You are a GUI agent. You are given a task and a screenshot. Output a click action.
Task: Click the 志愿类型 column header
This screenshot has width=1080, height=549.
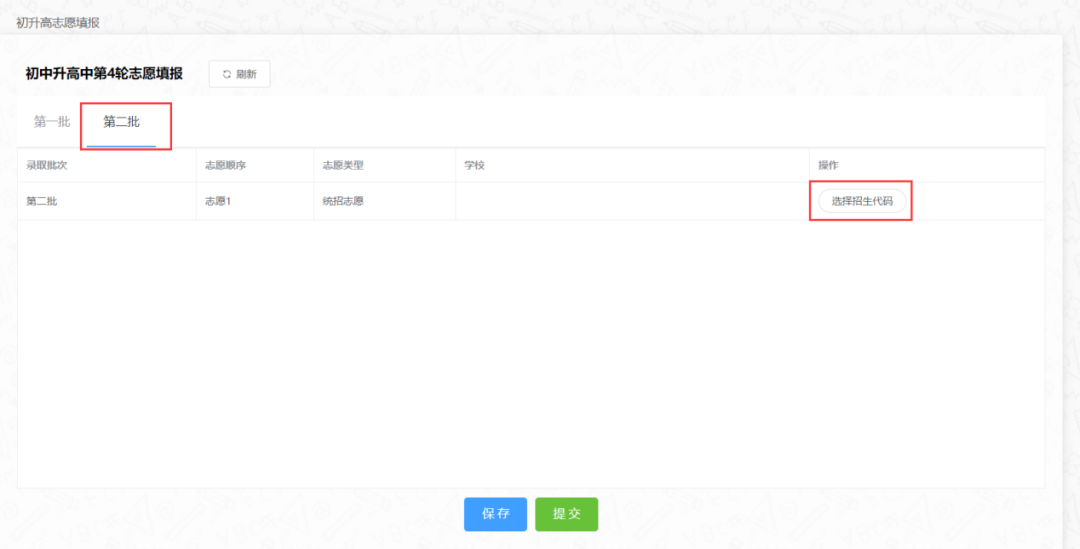pyautogui.click(x=343, y=165)
